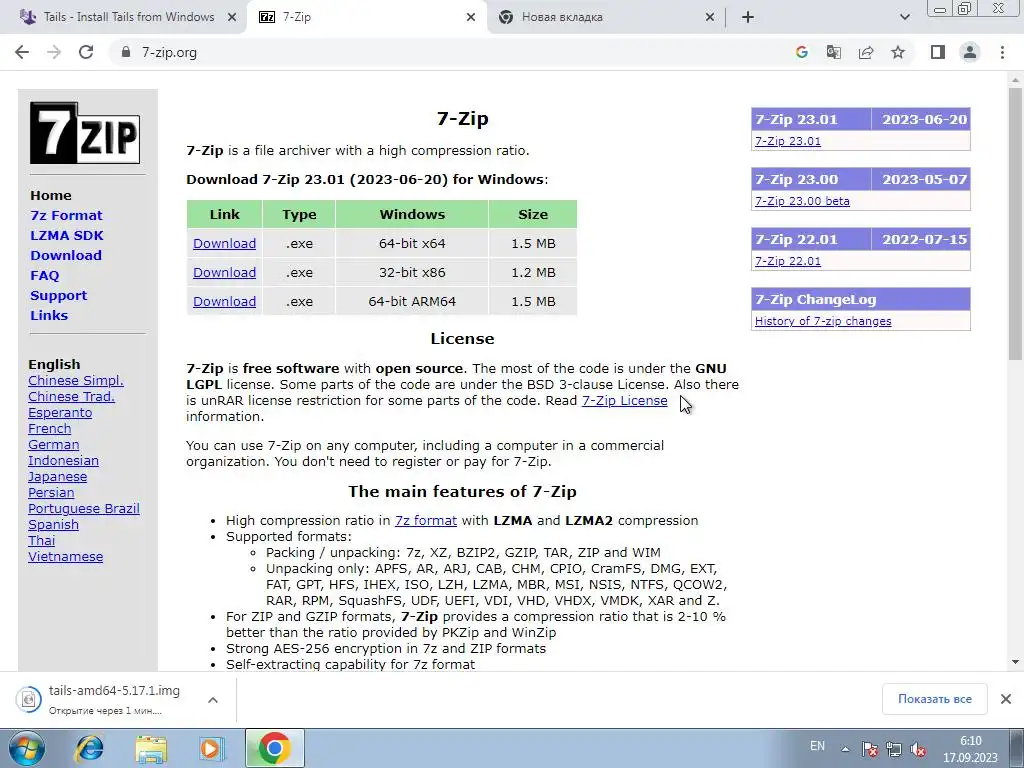
Task: Switch language to French
Action: point(50,428)
